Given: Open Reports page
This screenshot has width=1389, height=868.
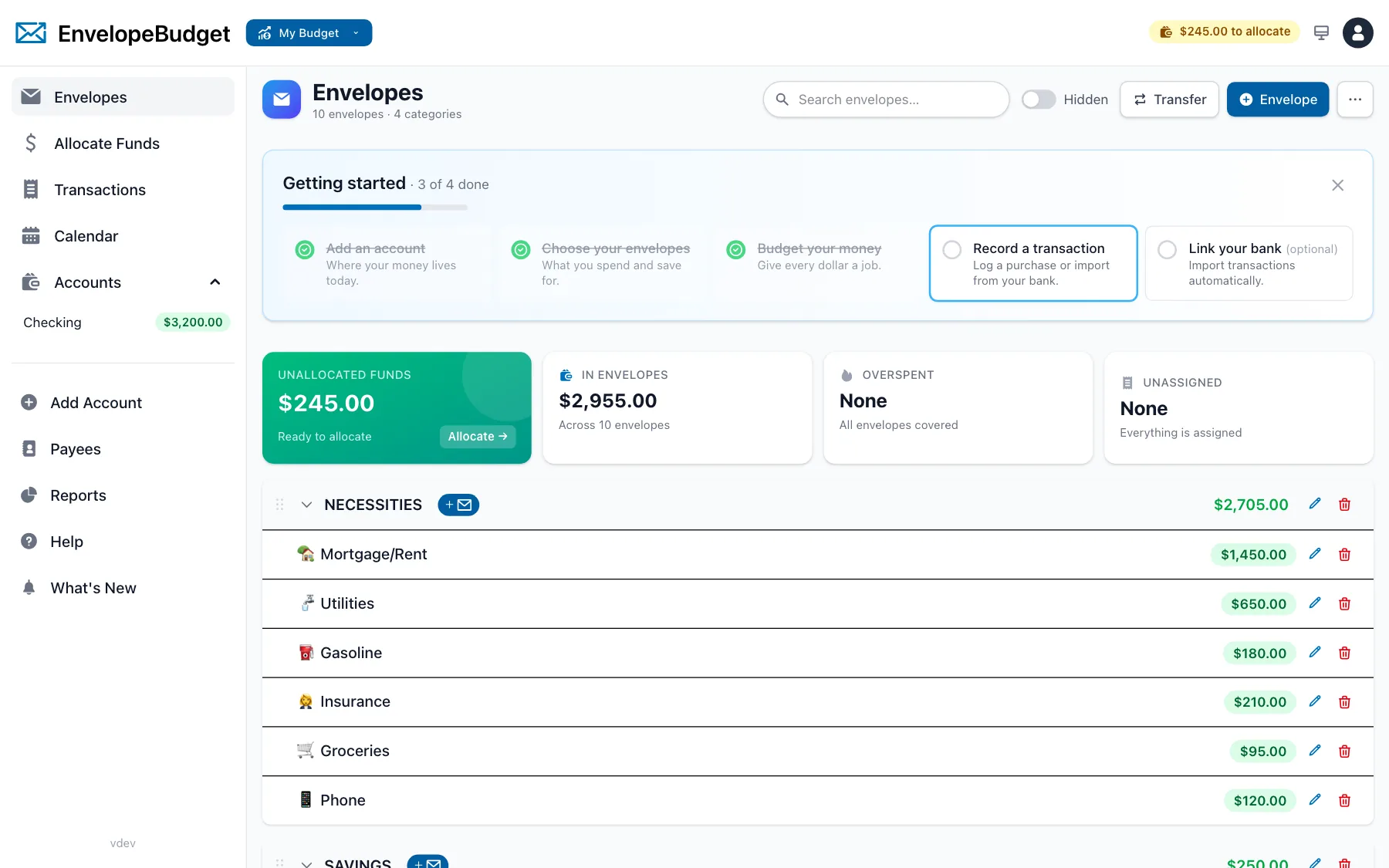Looking at the screenshot, I should (x=123, y=495).
